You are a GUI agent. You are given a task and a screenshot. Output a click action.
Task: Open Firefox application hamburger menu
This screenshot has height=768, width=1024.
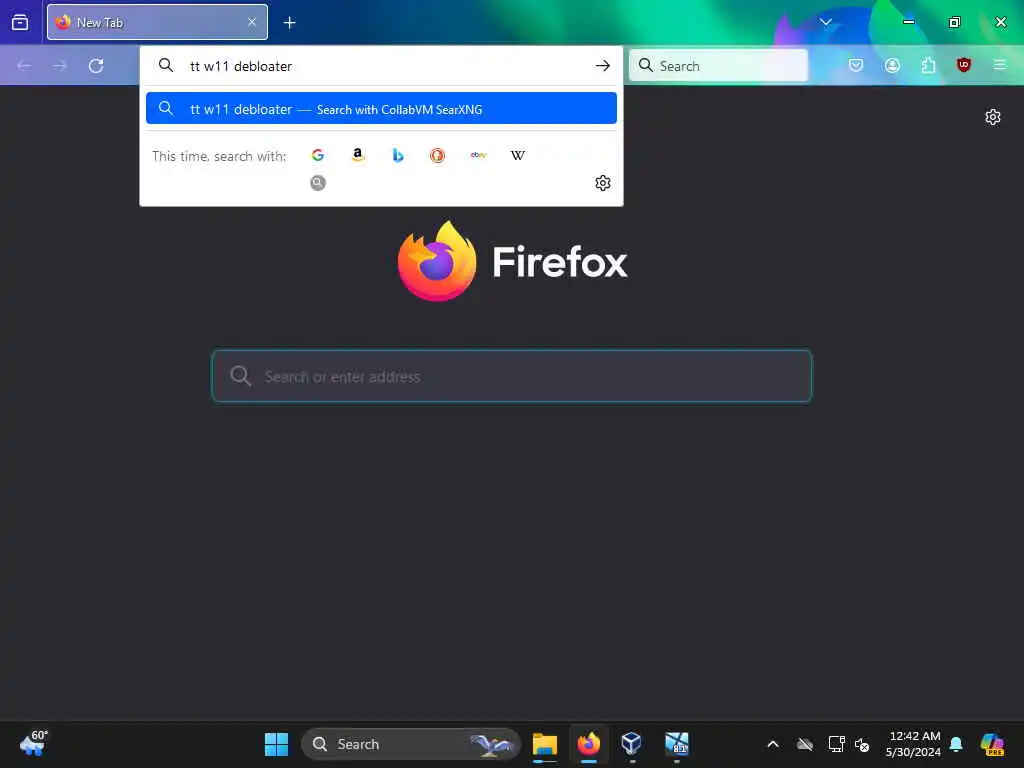[x=1000, y=65]
